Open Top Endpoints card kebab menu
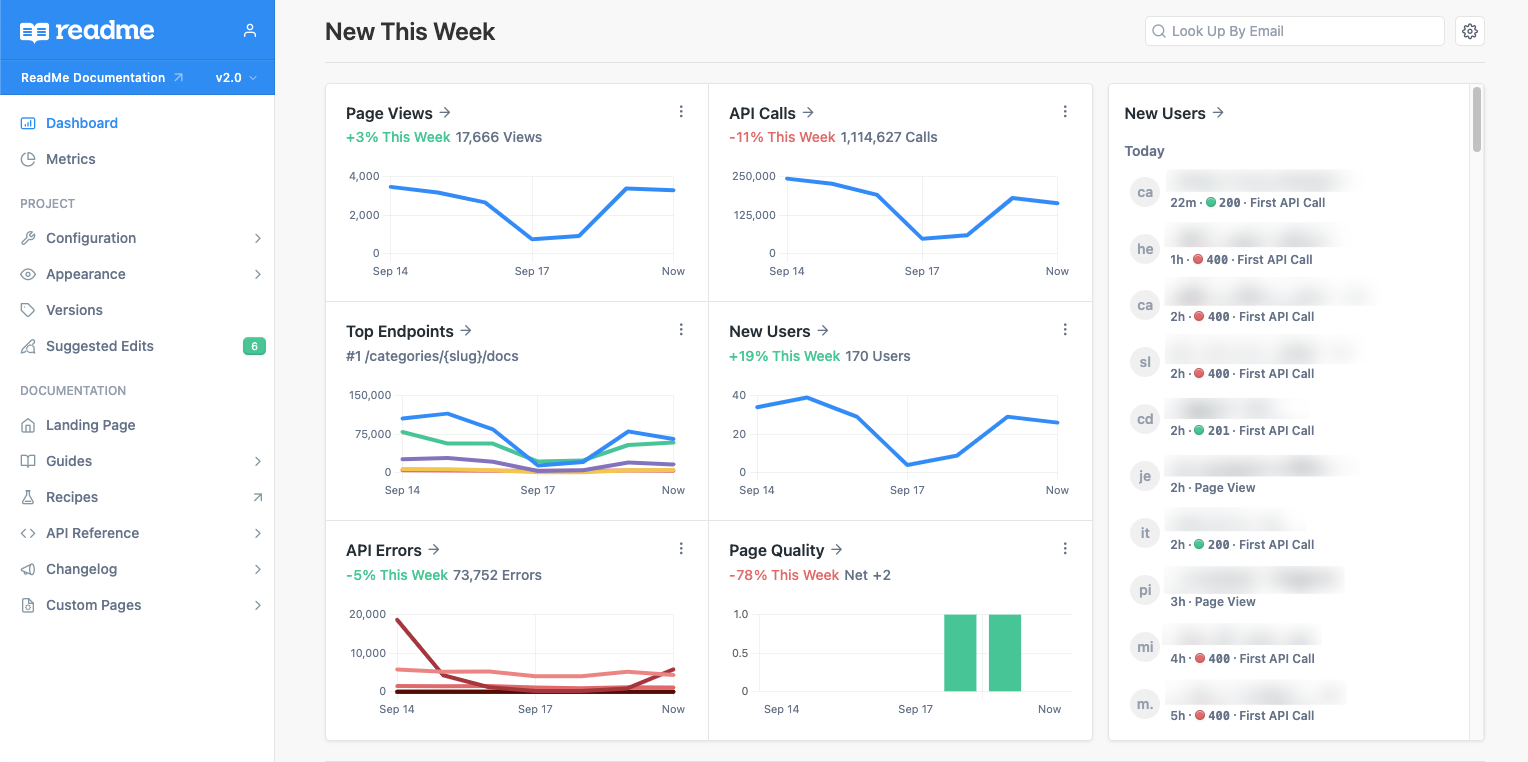This screenshot has height=762, width=1528. coord(682,330)
